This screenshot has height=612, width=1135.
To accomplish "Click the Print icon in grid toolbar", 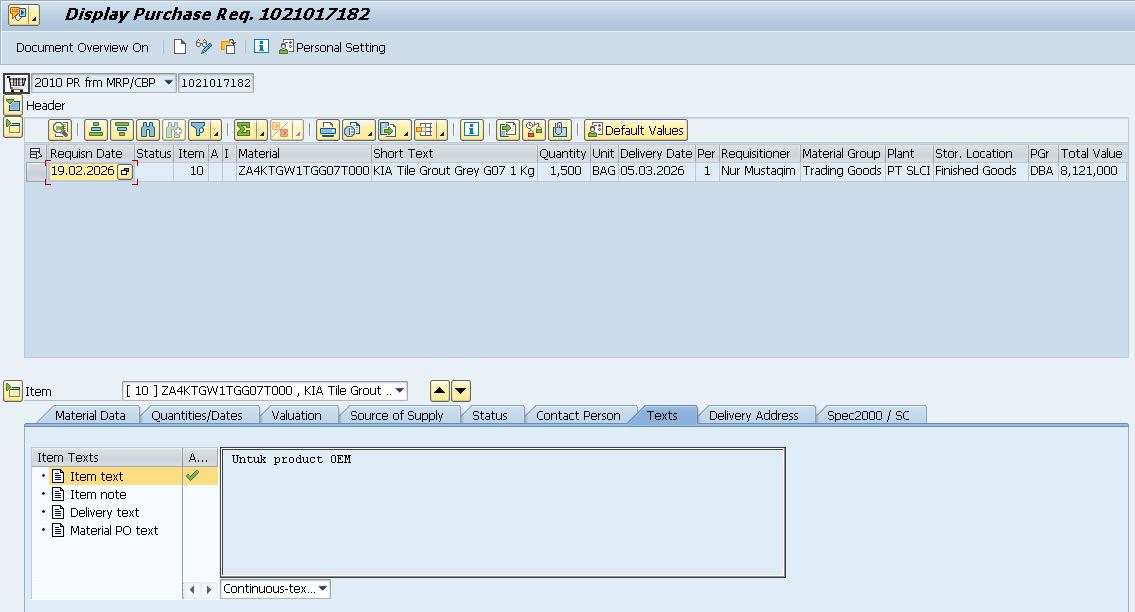I will (x=327, y=130).
